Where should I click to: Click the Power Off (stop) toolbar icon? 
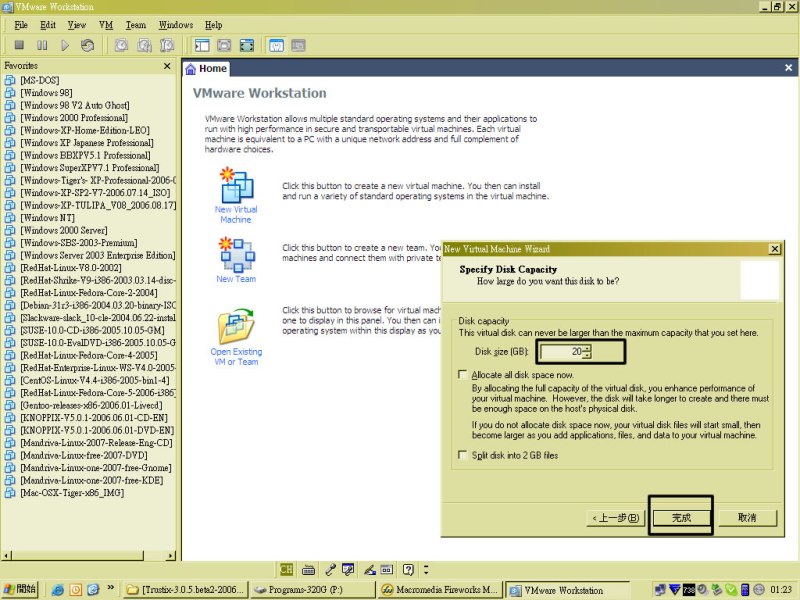click(x=19, y=45)
